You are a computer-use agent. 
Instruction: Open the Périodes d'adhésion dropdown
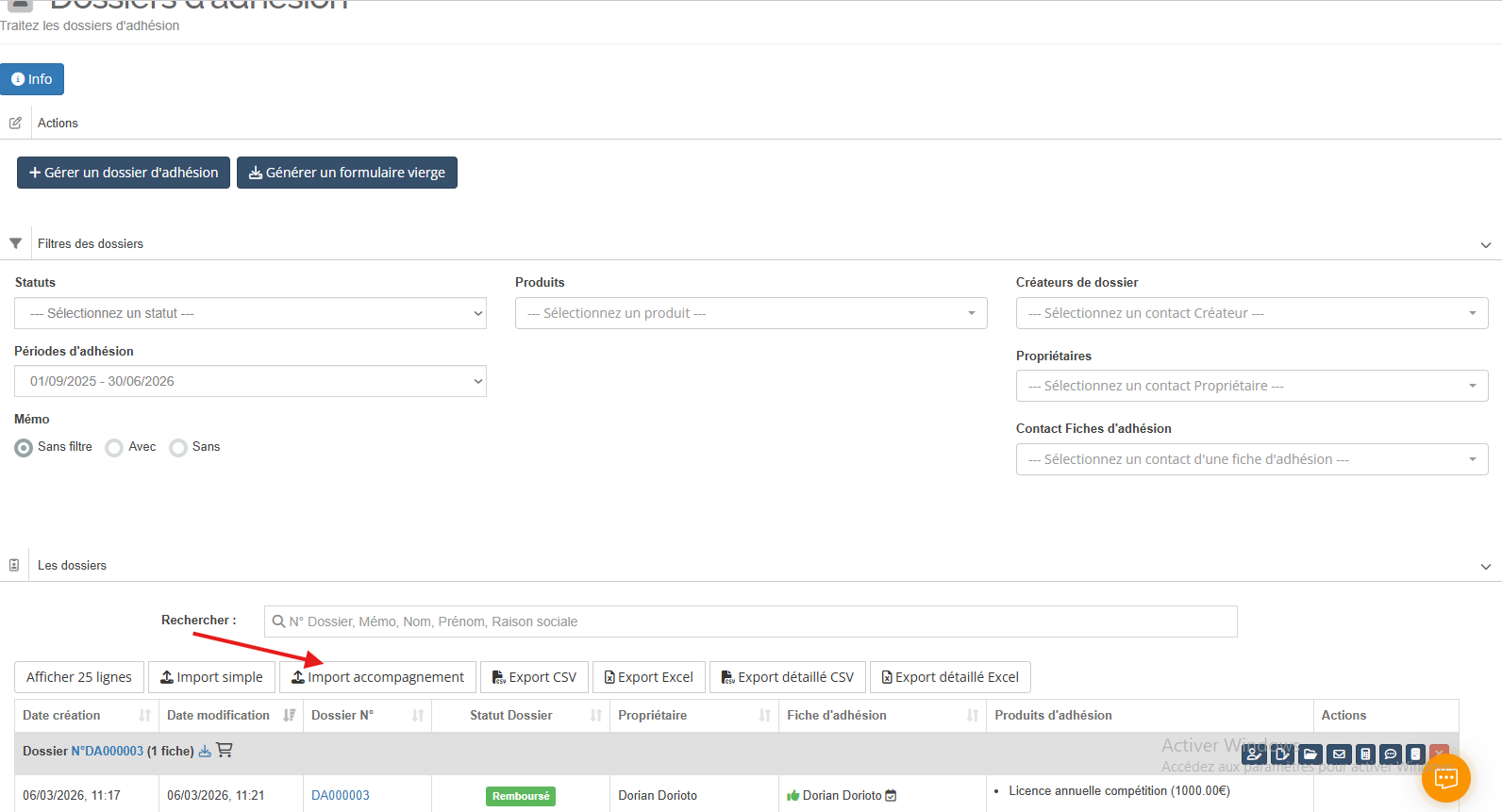[250, 381]
